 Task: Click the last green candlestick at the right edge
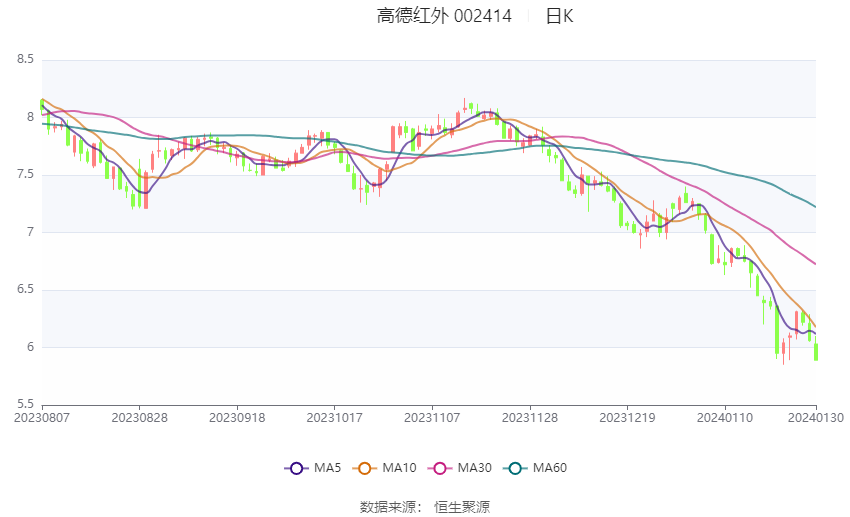pos(816,352)
